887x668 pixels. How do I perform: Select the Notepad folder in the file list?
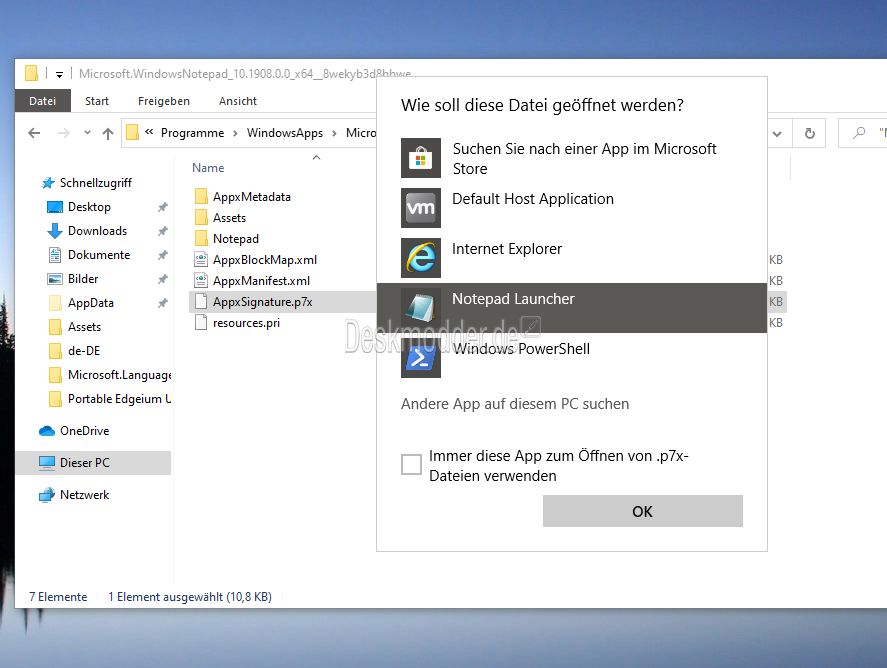[x=235, y=239]
